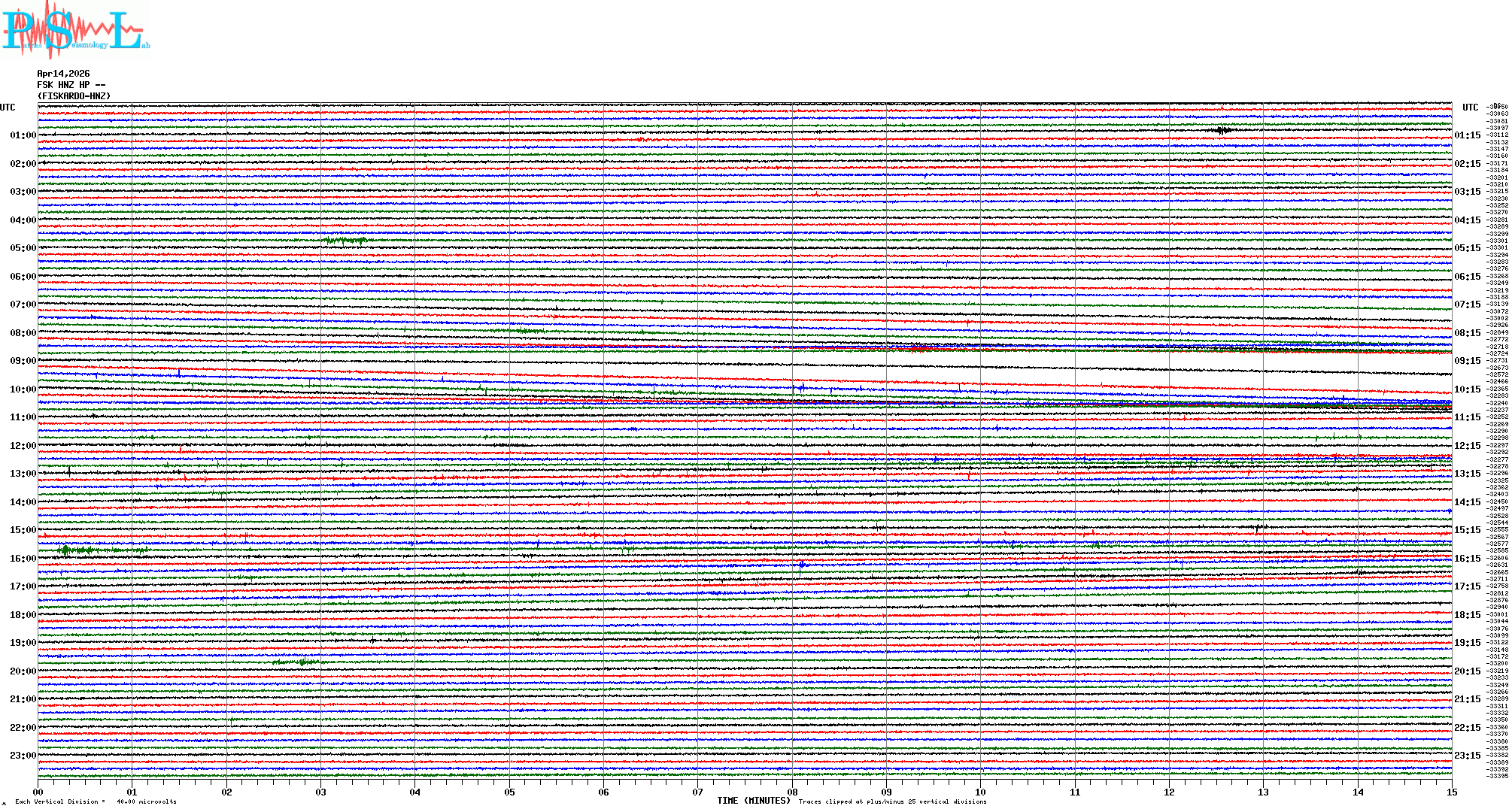
Task: Click the 12:15 time label on right
Action: (1467, 446)
